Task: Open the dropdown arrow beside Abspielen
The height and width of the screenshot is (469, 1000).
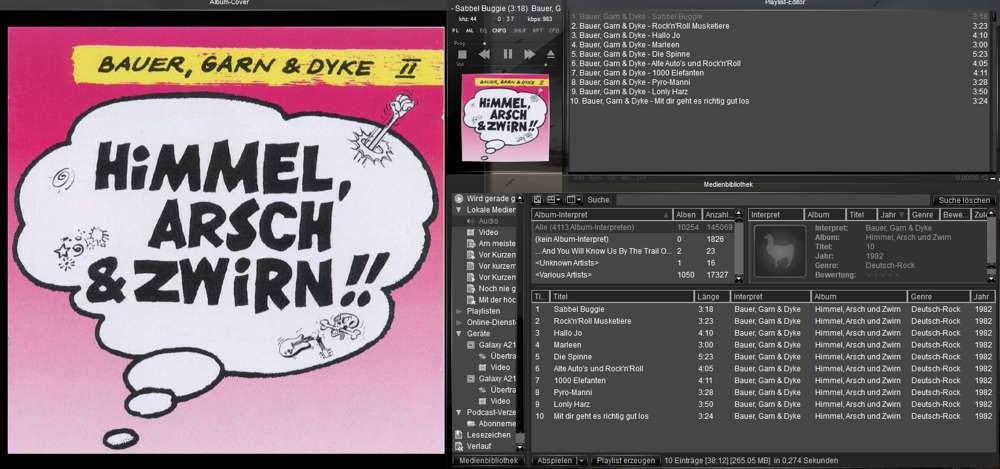Action: [581, 460]
